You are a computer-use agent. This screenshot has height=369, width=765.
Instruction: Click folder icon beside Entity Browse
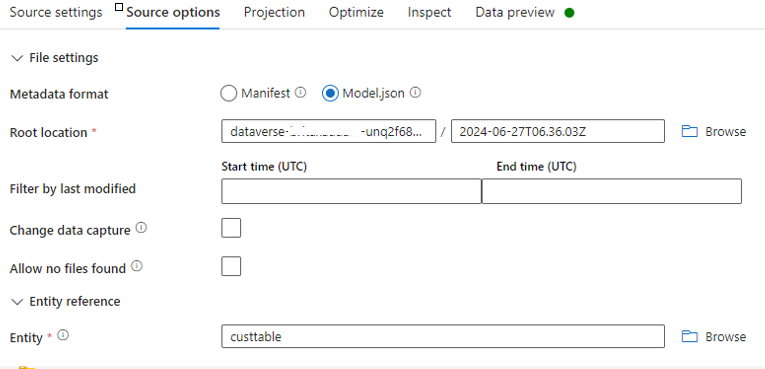[689, 337]
